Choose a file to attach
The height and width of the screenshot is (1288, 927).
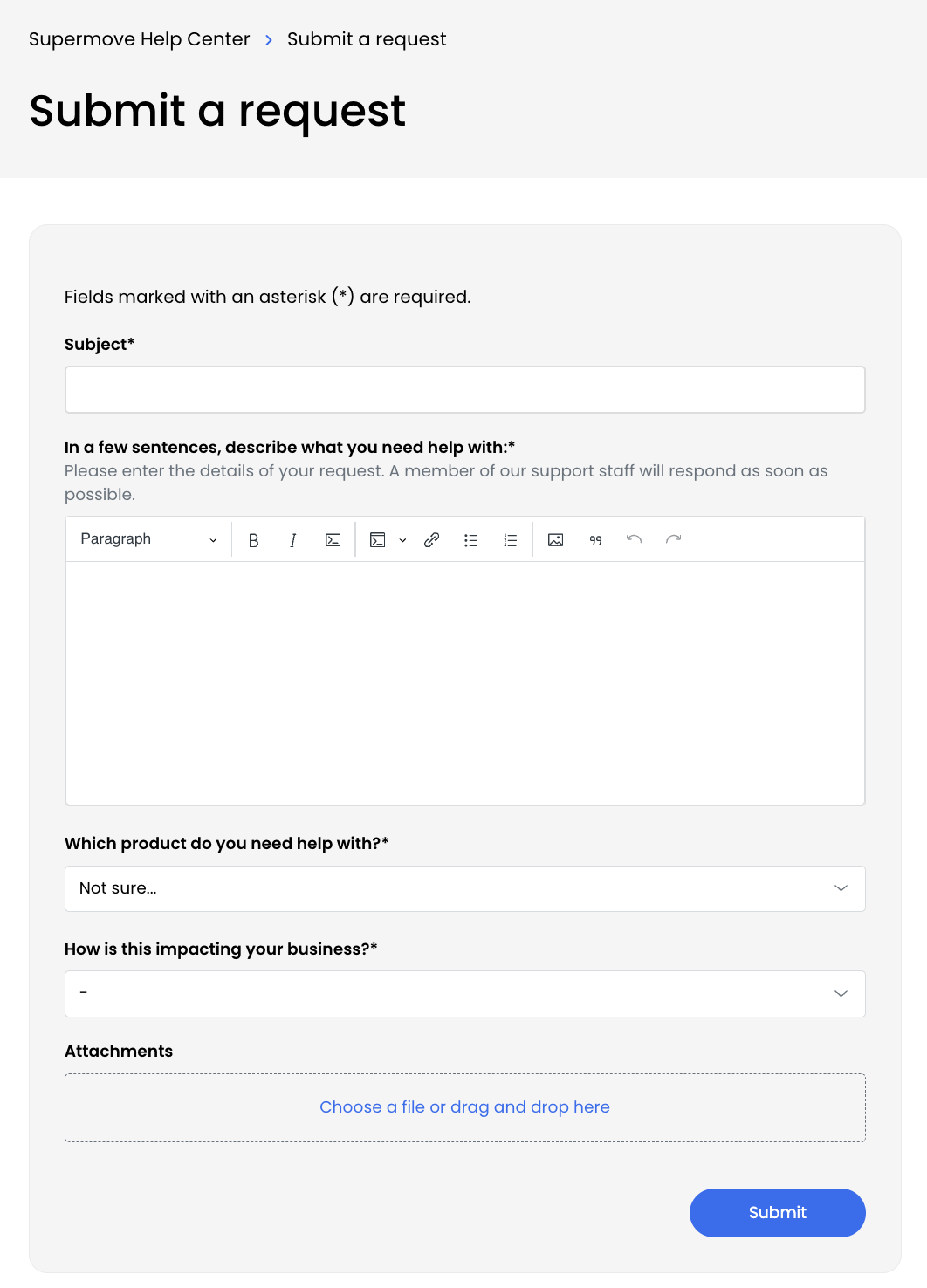coord(464,1107)
